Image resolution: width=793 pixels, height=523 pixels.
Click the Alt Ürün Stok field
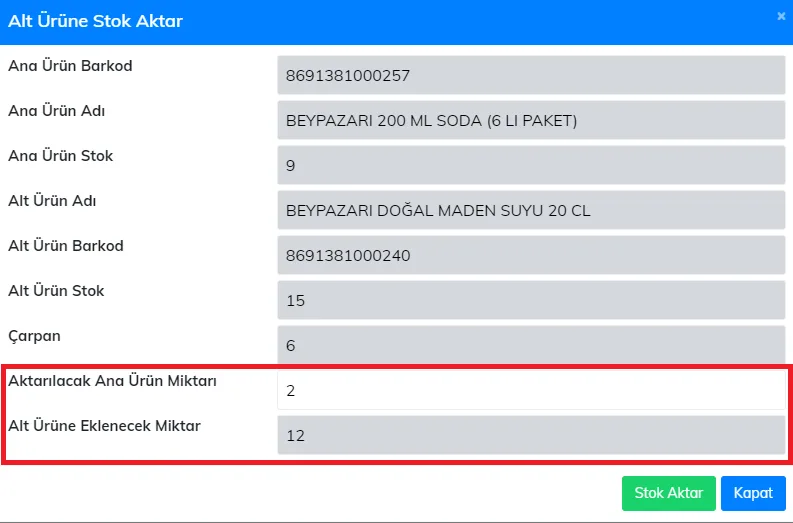531,300
